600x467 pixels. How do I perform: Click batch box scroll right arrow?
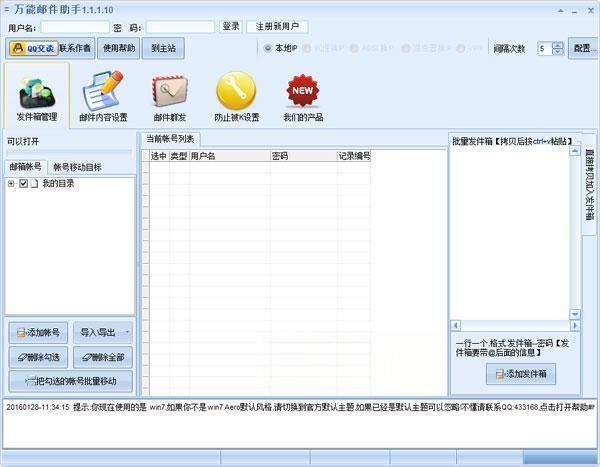tap(575, 325)
